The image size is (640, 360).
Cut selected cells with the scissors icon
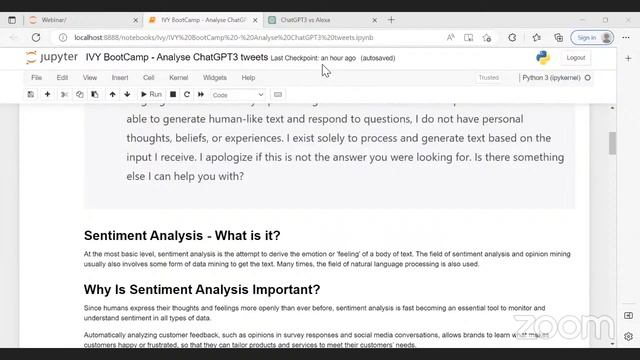64,94
